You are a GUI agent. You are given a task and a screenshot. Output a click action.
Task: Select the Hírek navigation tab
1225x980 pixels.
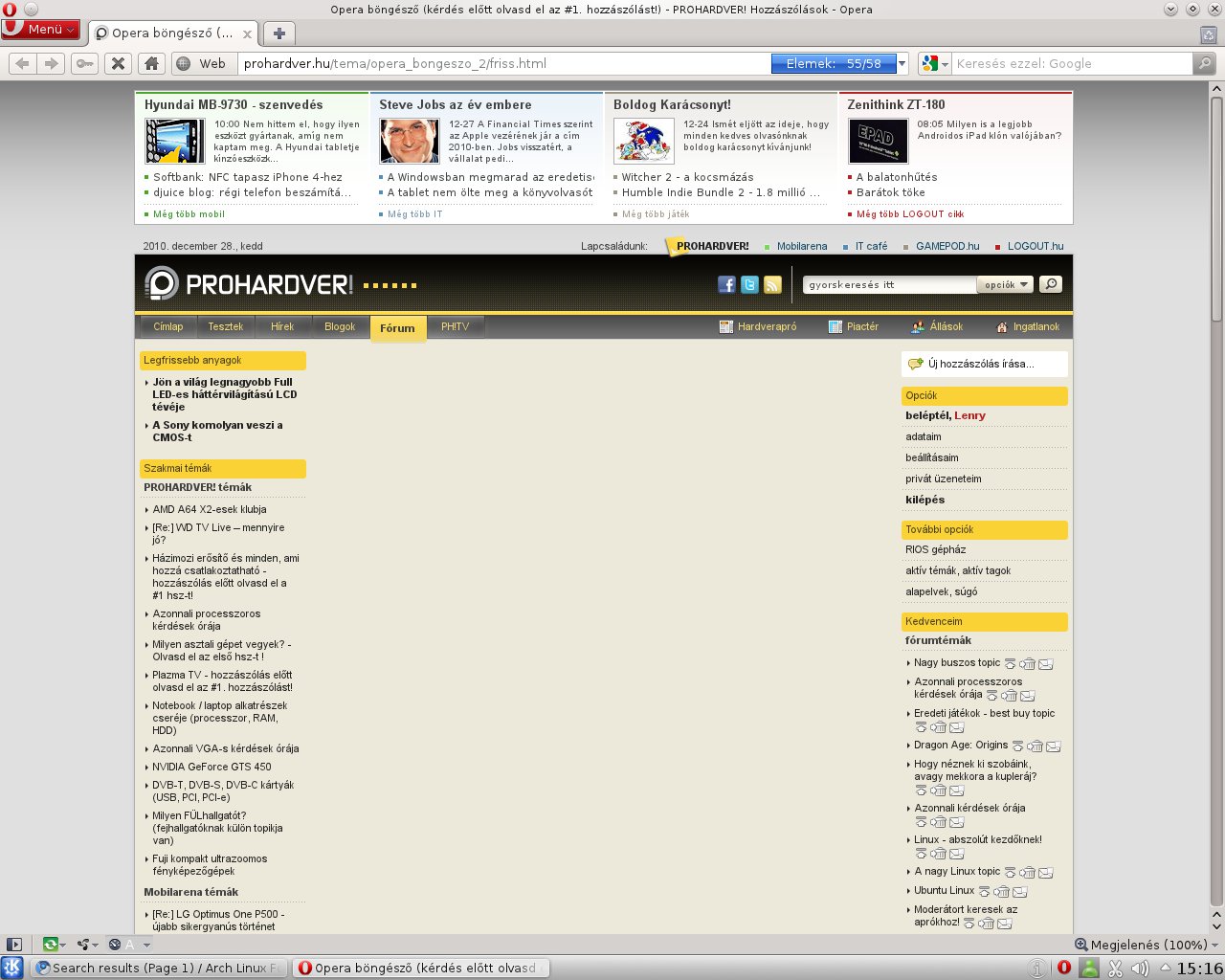pyautogui.click(x=282, y=327)
